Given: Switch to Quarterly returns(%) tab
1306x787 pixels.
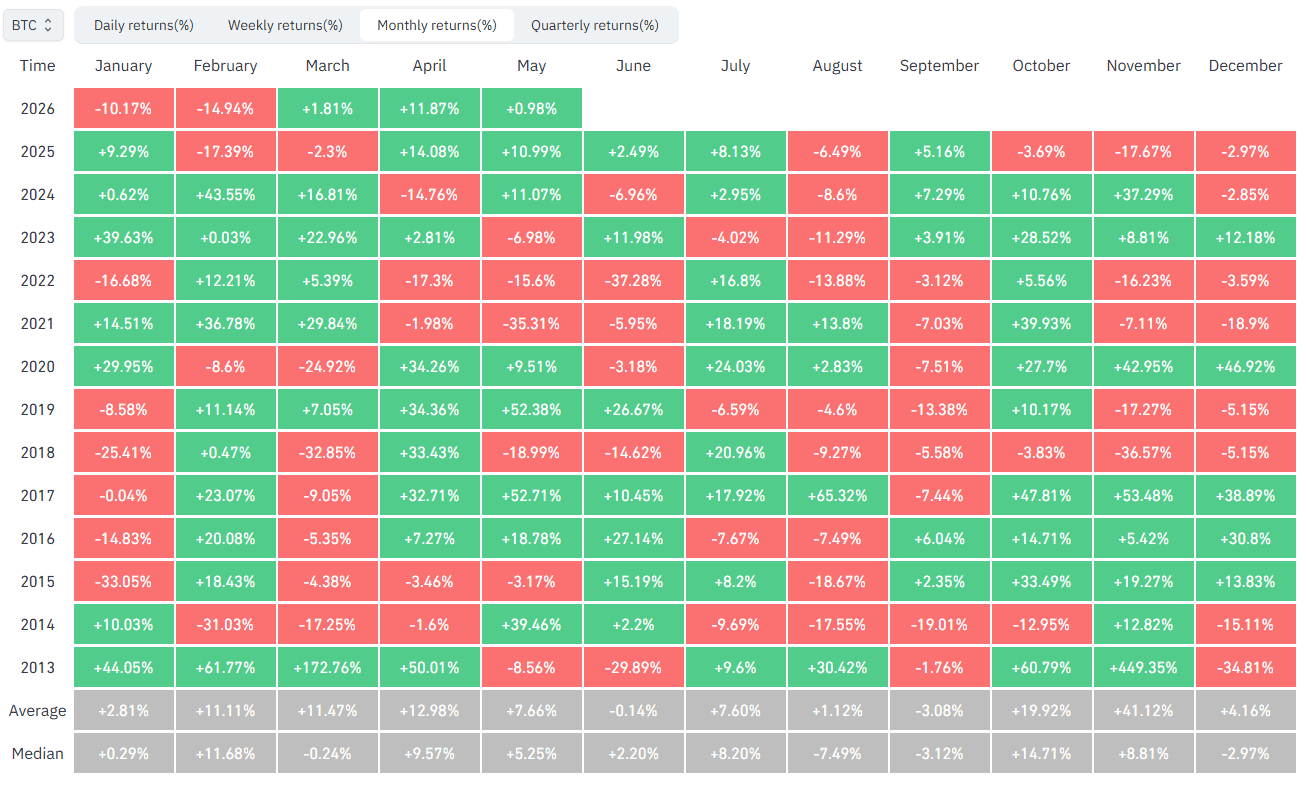Looking at the screenshot, I should click(x=595, y=25).
